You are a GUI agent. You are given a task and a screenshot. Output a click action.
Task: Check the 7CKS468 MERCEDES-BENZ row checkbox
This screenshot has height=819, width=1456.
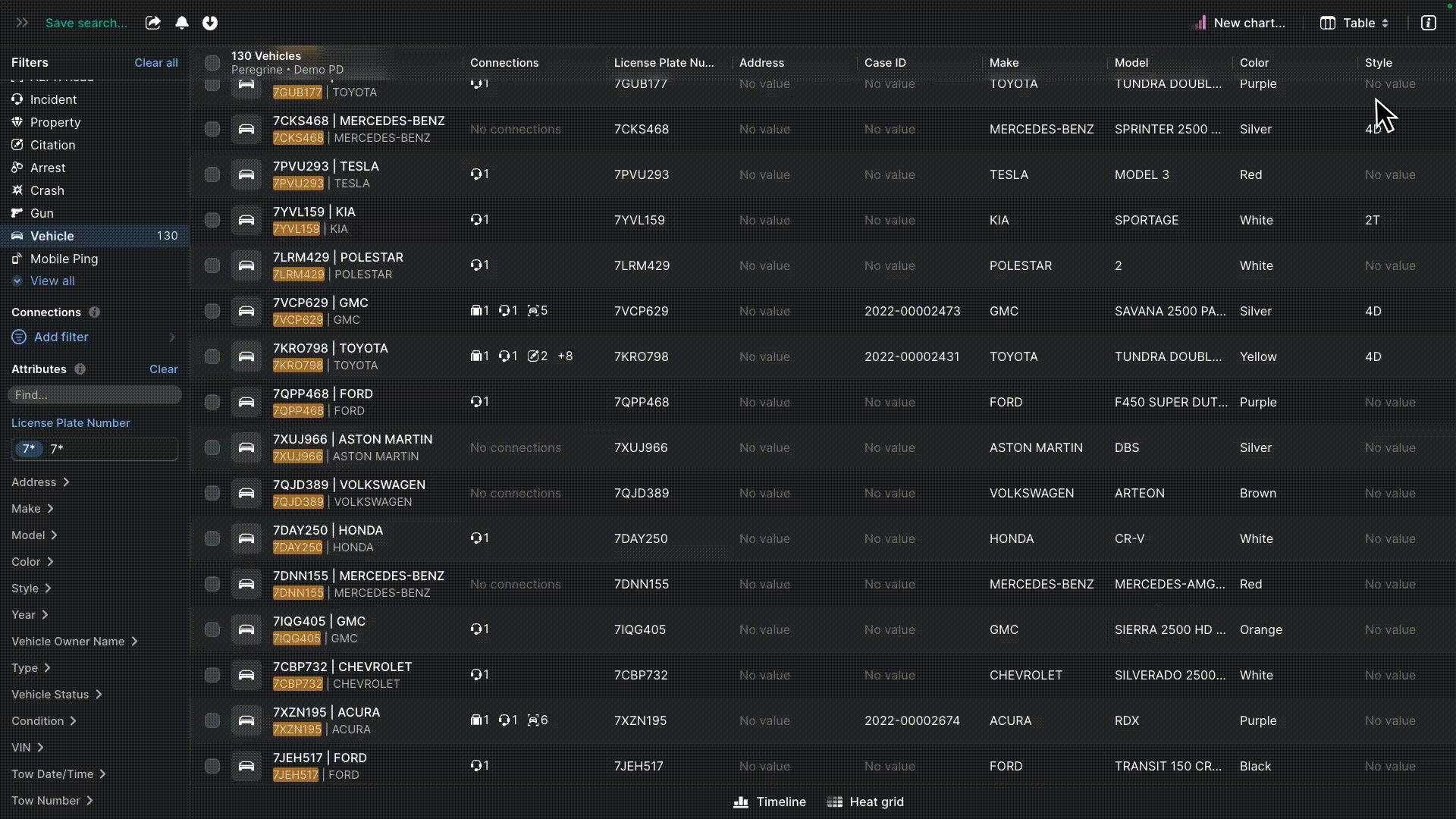pos(212,129)
